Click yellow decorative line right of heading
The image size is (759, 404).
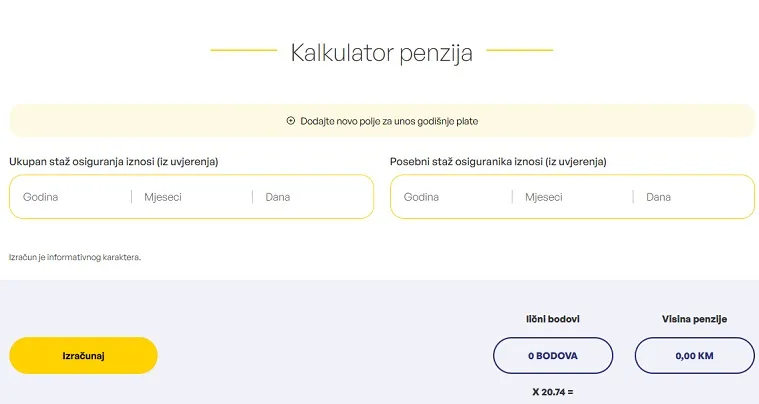[x=519, y=50]
